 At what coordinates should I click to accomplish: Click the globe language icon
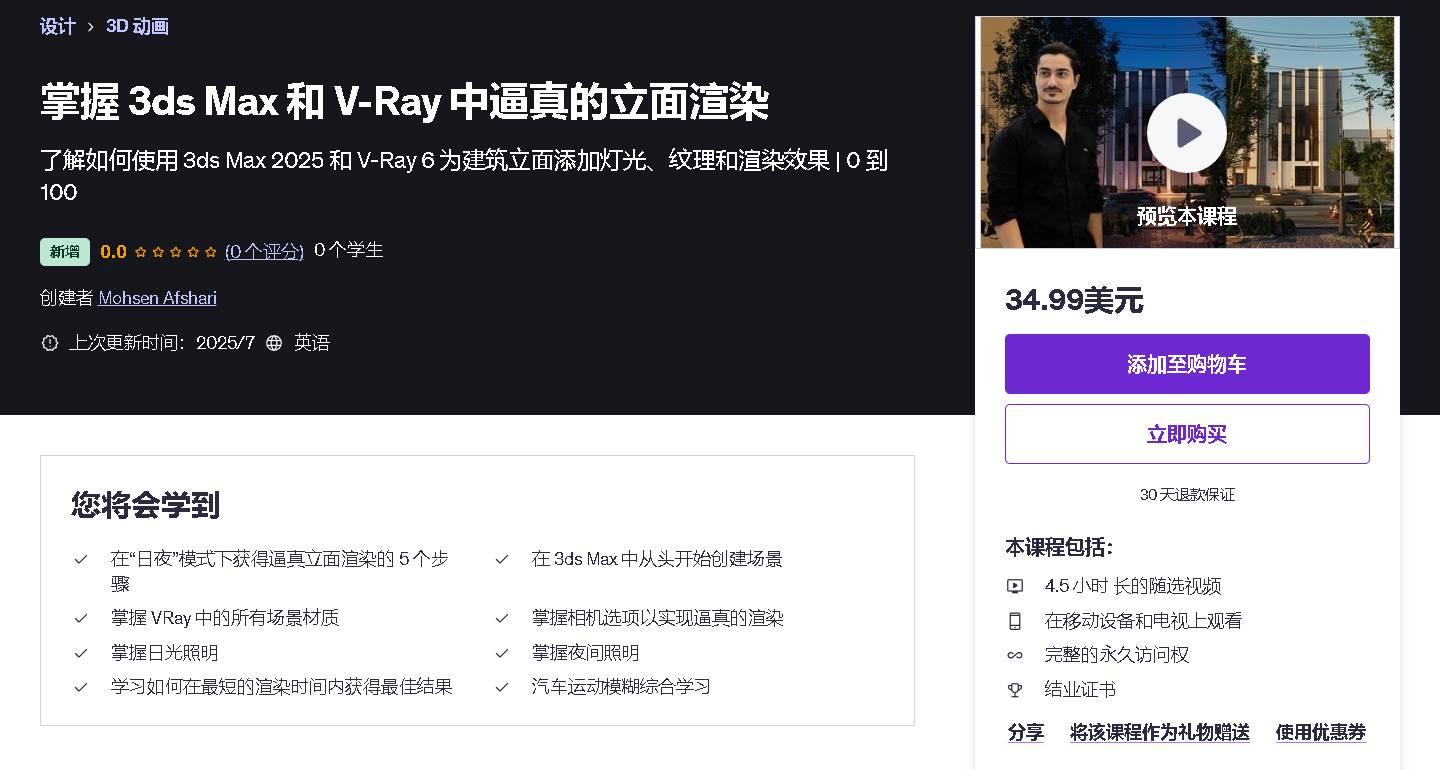pos(274,343)
